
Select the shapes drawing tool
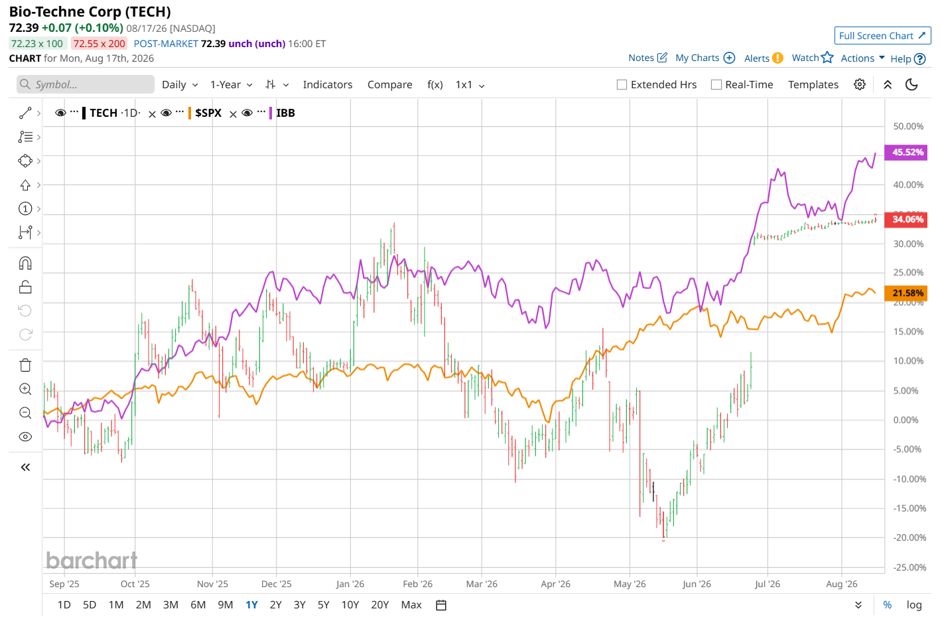25,161
